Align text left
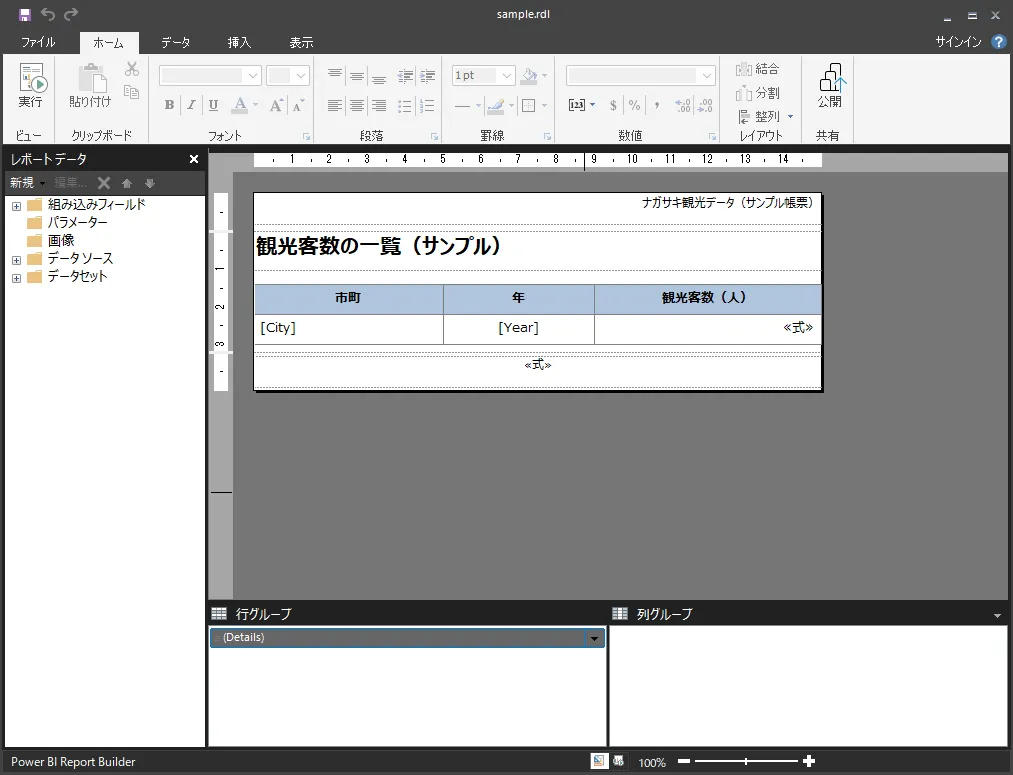 335,105
